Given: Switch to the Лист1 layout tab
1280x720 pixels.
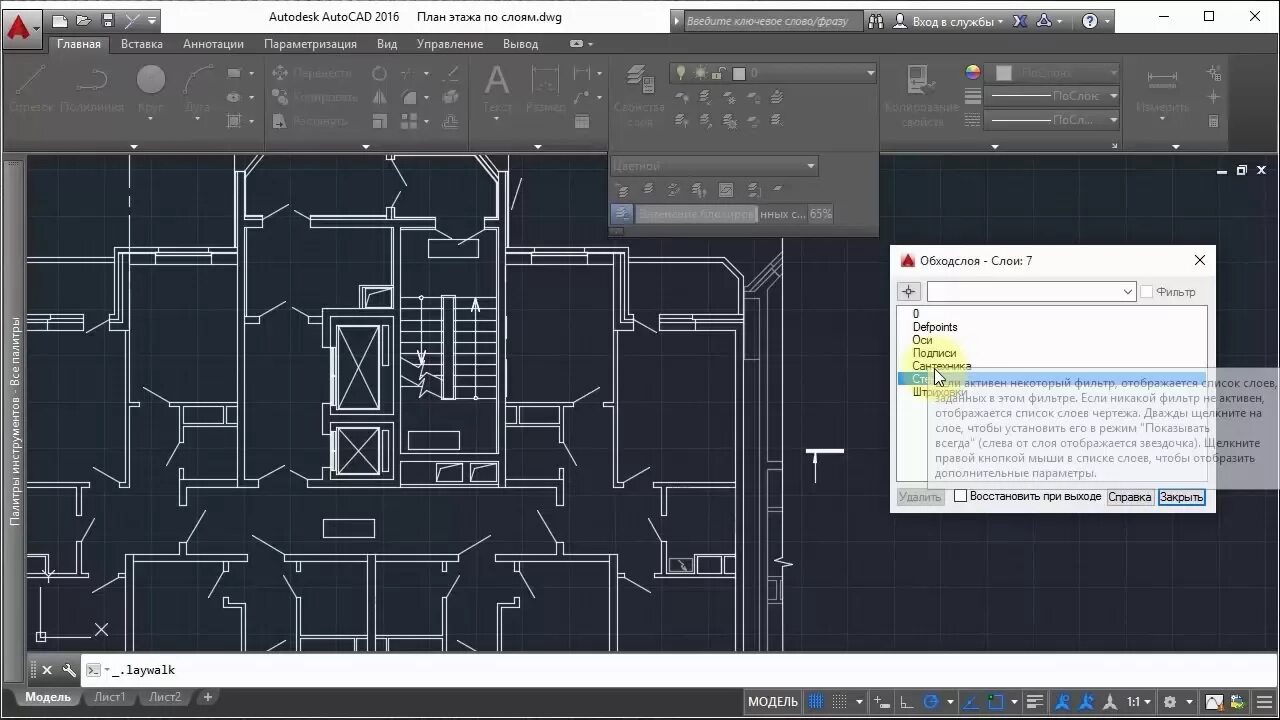Looking at the screenshot, I should 110,697.
